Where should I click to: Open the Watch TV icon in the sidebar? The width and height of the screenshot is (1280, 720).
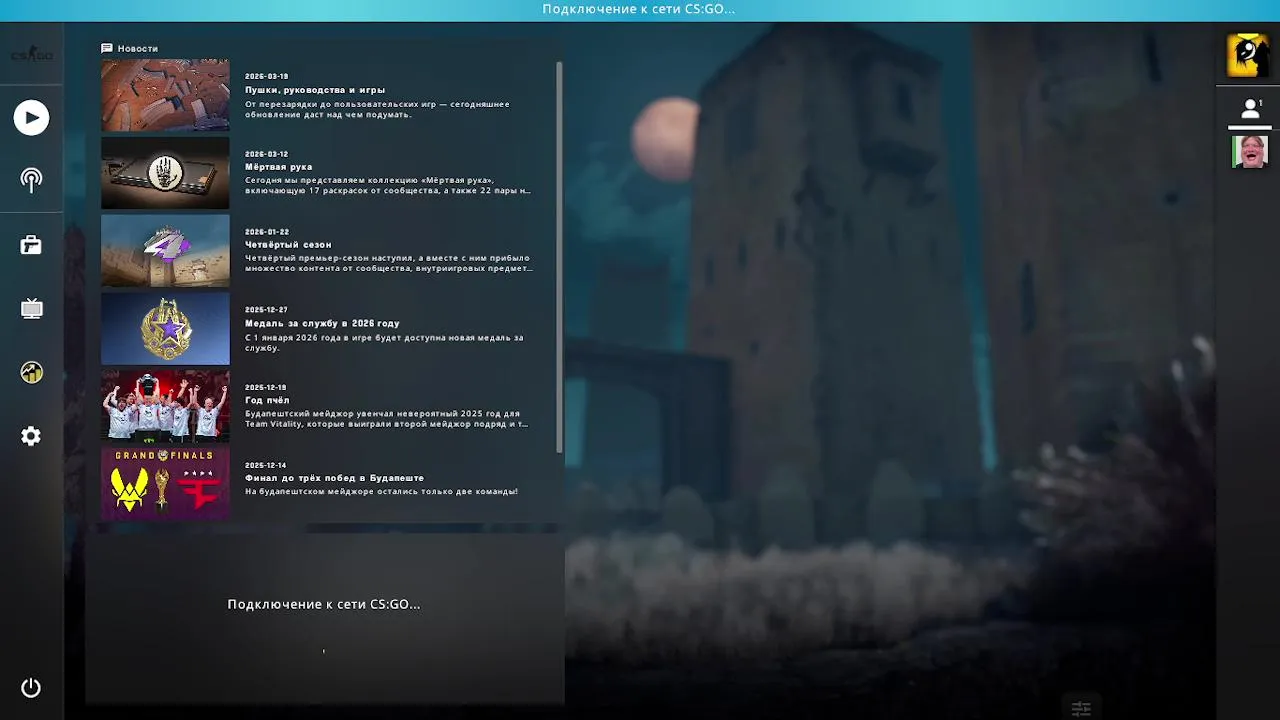pyautogui.click(x=31, y=308)
